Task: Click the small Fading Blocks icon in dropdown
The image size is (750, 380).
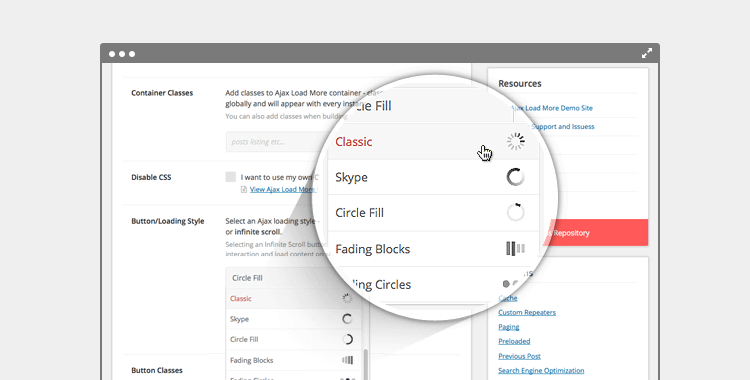Action: coord(348,360)
